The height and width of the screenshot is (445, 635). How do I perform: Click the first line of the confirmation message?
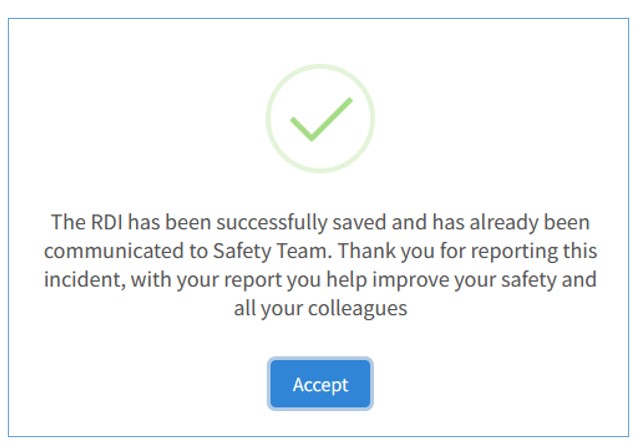pyautogui.click(x=320, y=219)
